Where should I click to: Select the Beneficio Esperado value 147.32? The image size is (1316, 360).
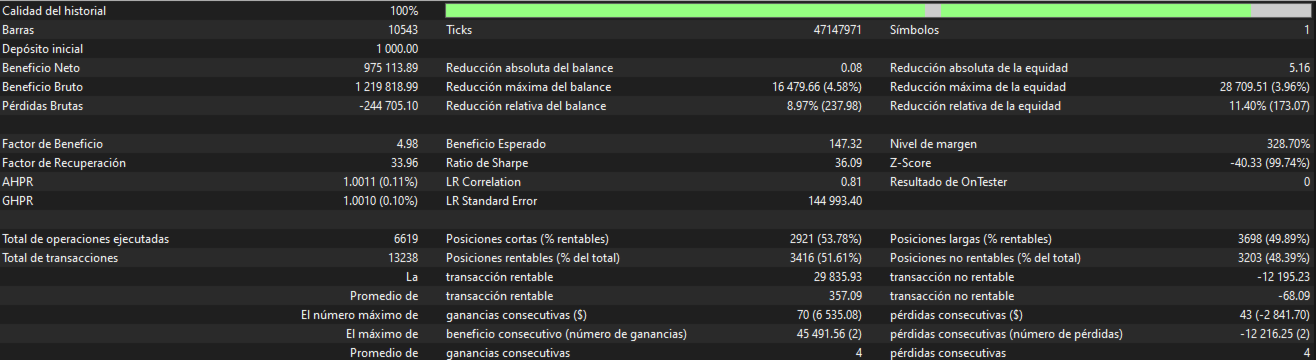point(846,144)
